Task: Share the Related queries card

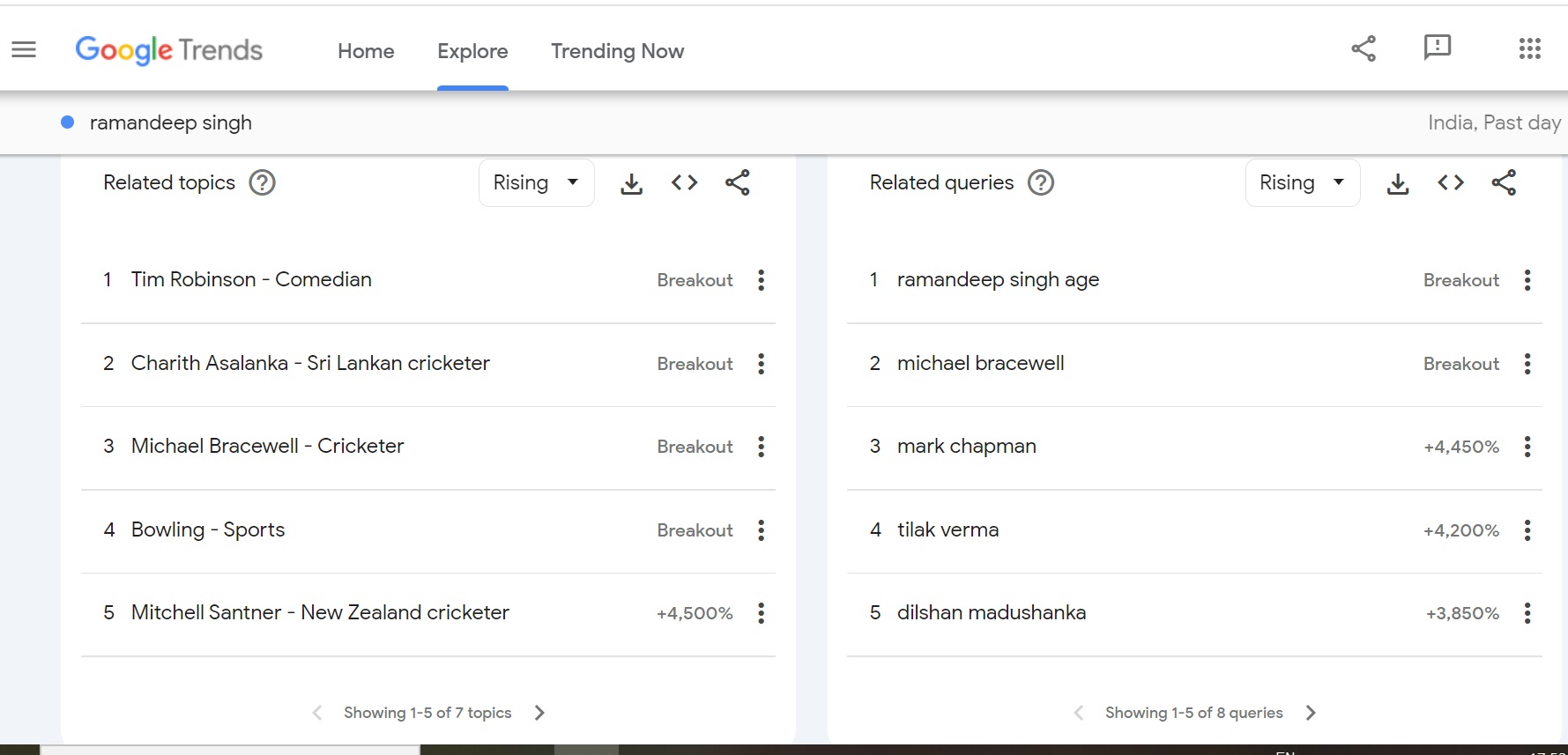Action: tap(1504, 183)
